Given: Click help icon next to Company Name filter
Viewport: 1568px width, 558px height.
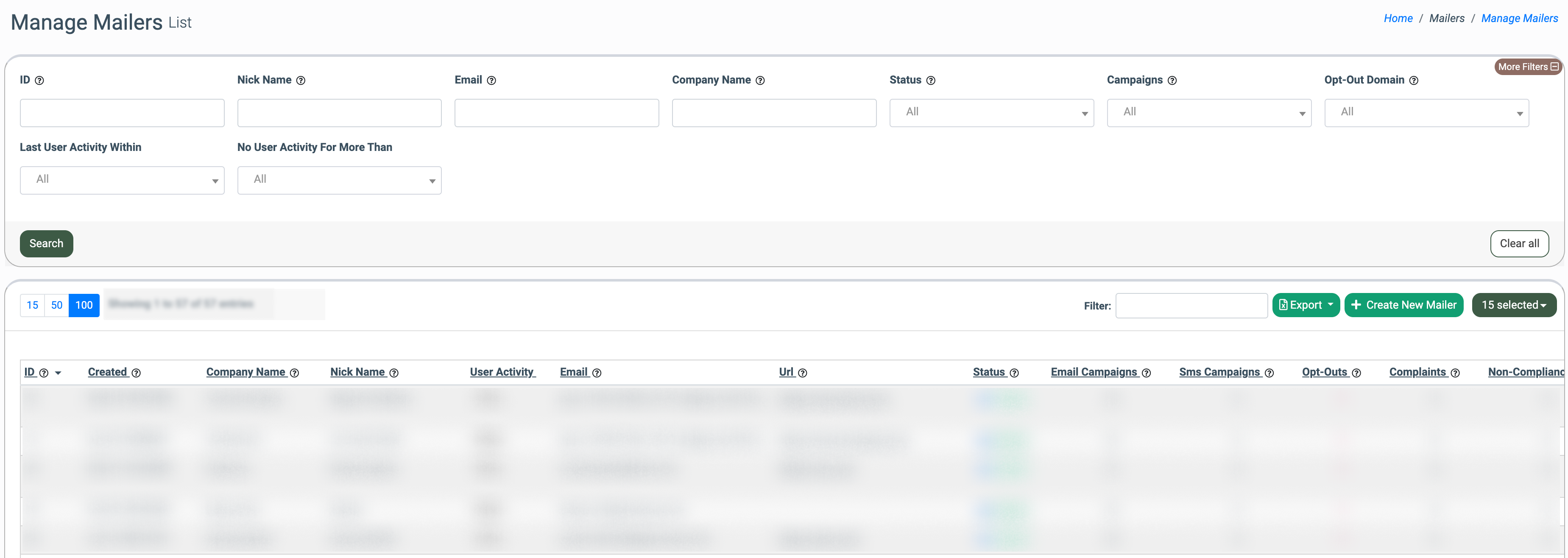Looking at the screenshot, I should (760, 80).
